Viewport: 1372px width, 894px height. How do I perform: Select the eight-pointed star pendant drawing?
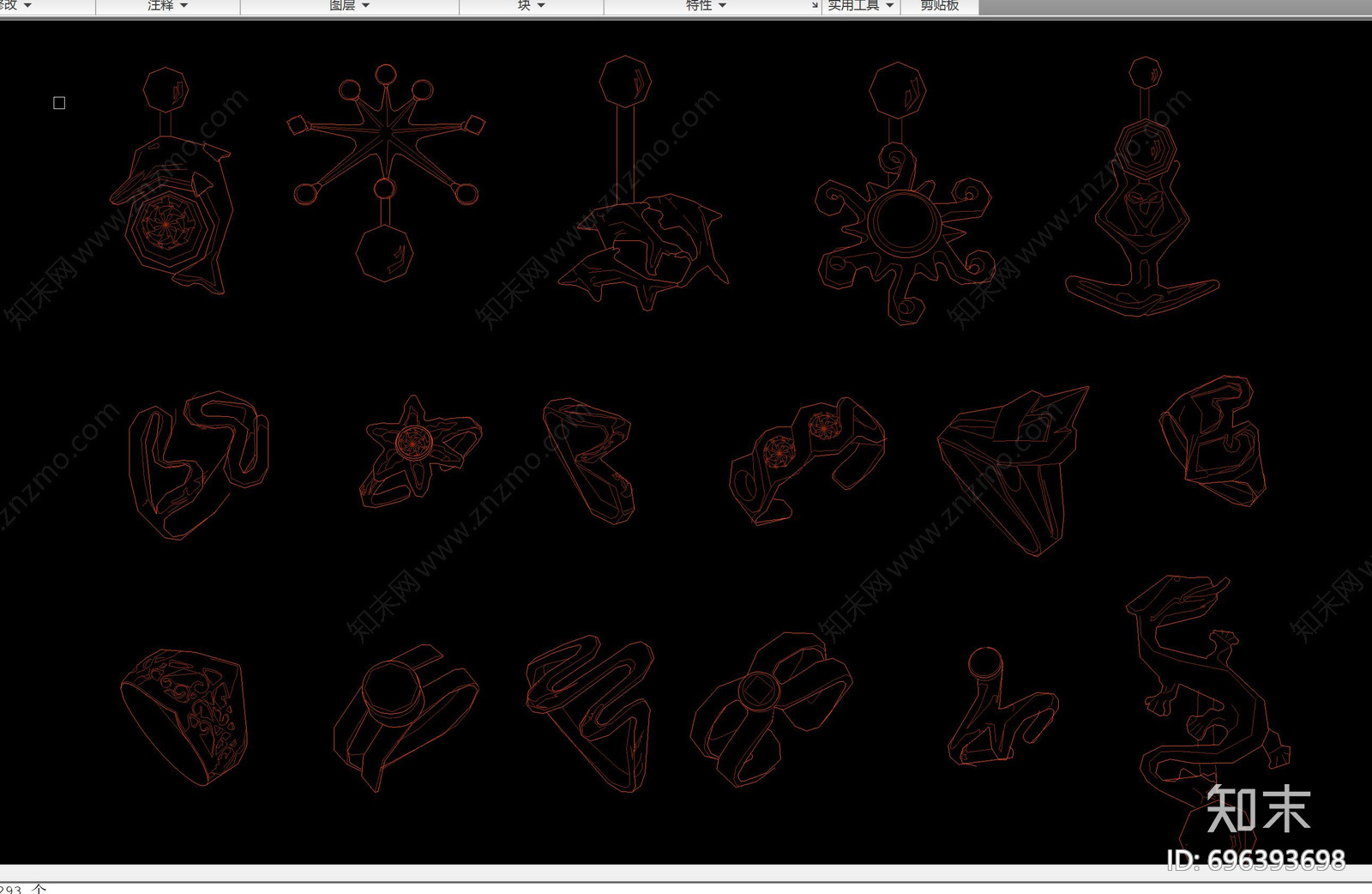pos(386,172)
